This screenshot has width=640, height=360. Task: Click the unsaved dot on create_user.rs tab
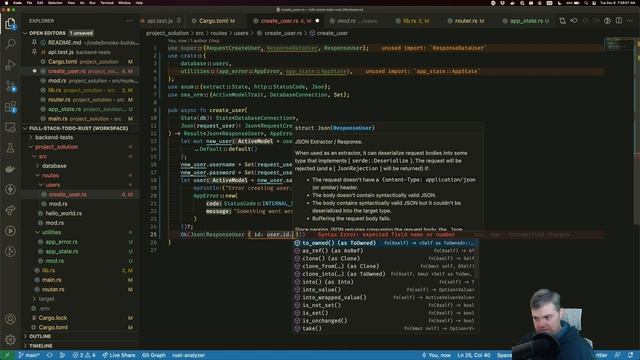317,21
